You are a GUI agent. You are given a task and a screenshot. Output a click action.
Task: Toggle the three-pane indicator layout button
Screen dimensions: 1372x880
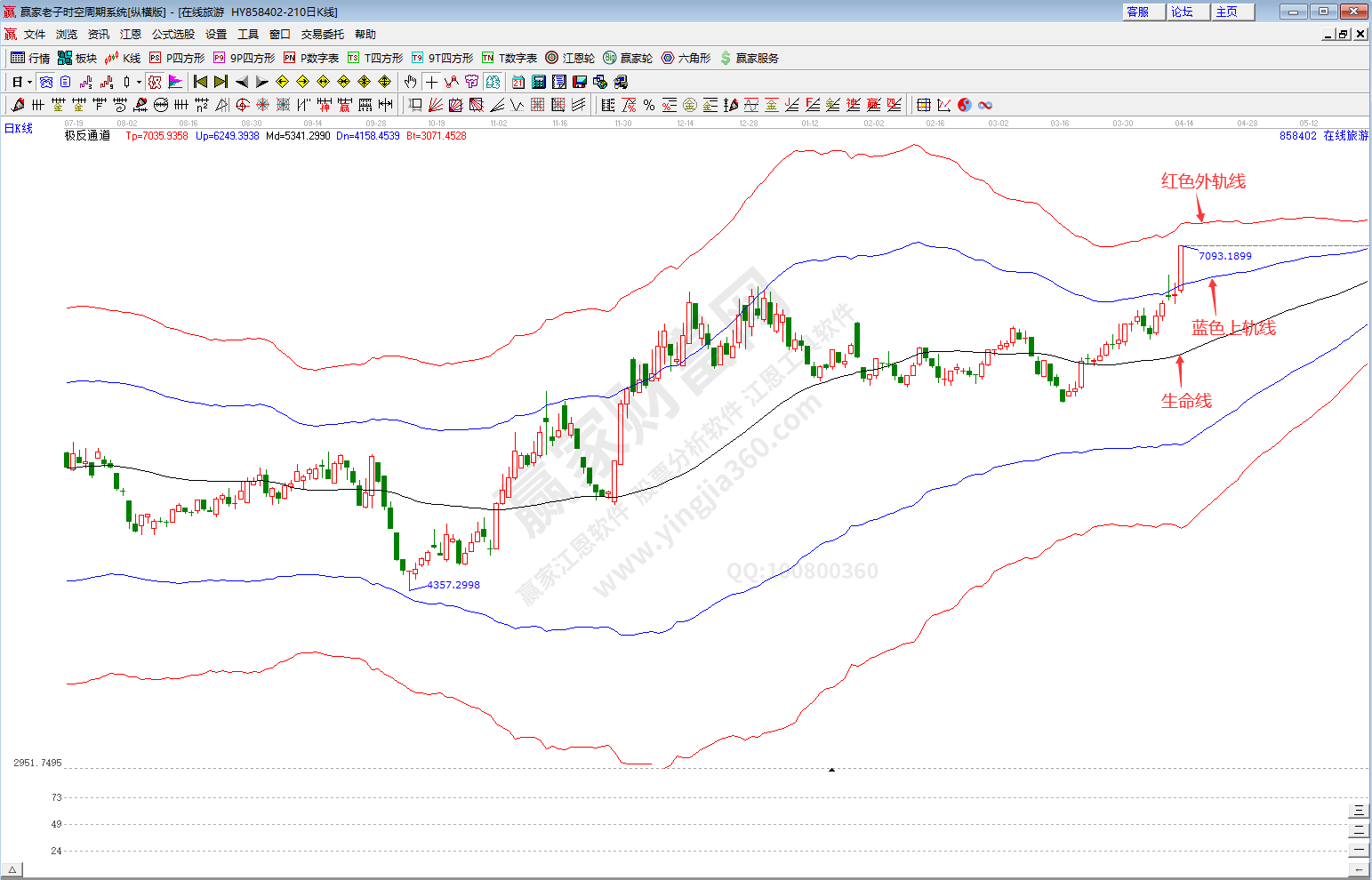pos(1359,811)
